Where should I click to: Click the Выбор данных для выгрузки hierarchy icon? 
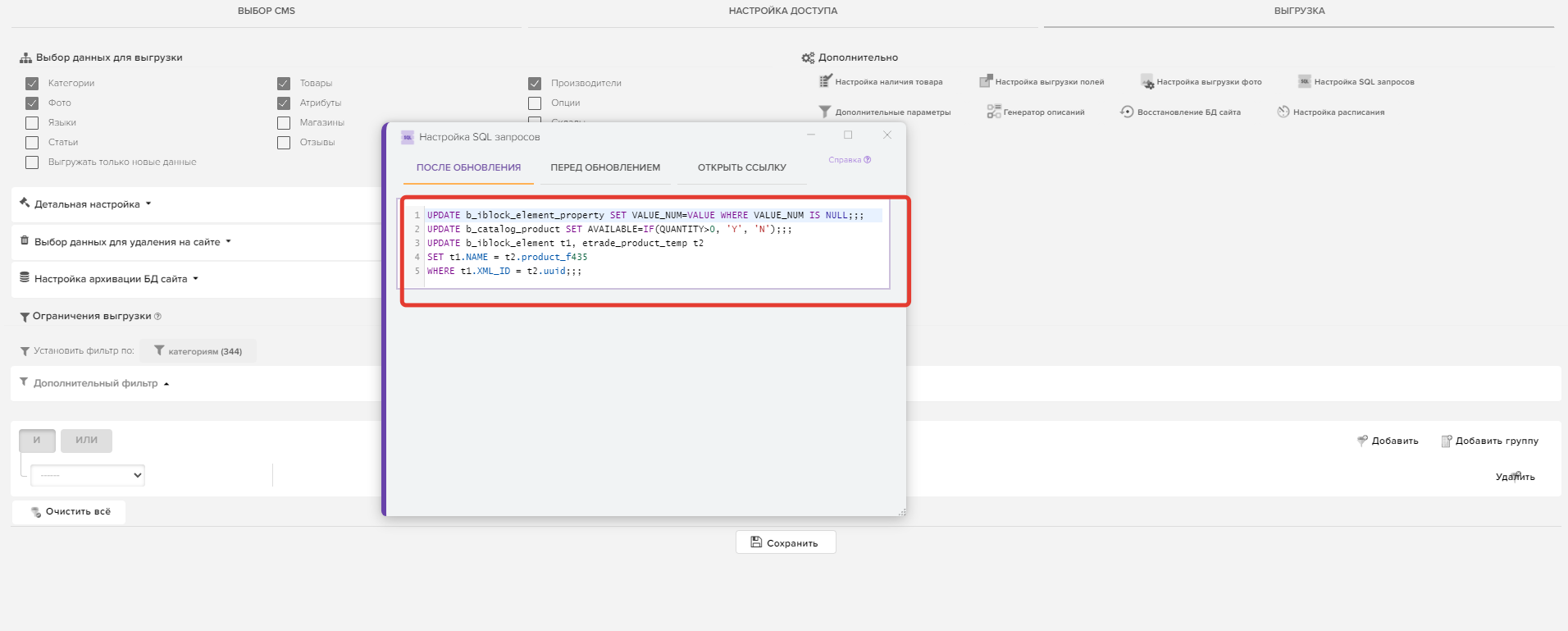[x=25, y=57]
